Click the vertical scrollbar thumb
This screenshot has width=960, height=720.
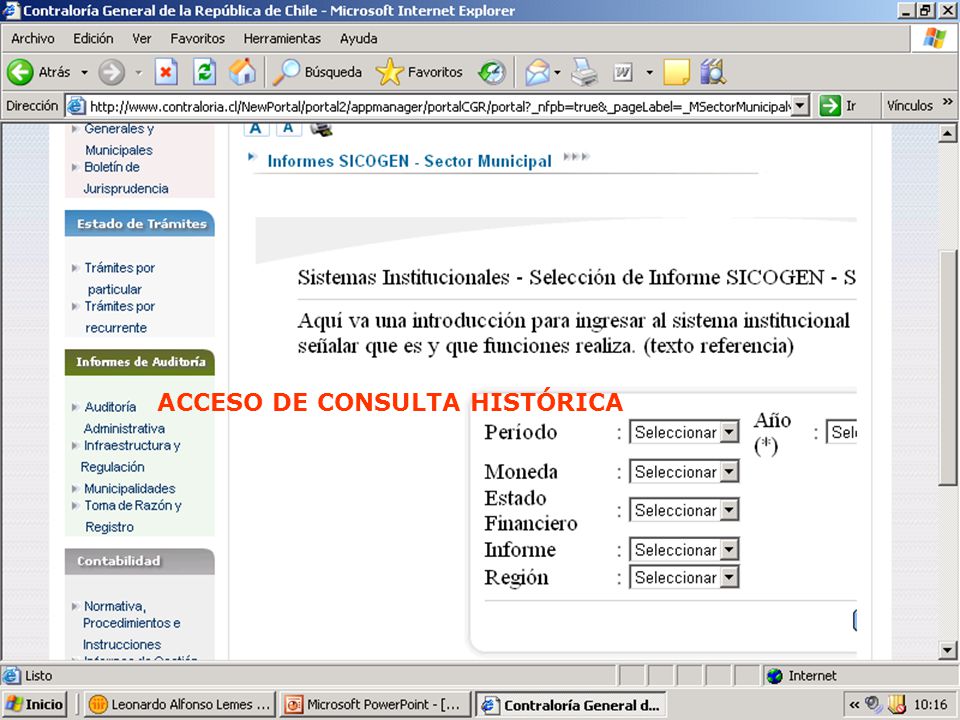(947, 367)
